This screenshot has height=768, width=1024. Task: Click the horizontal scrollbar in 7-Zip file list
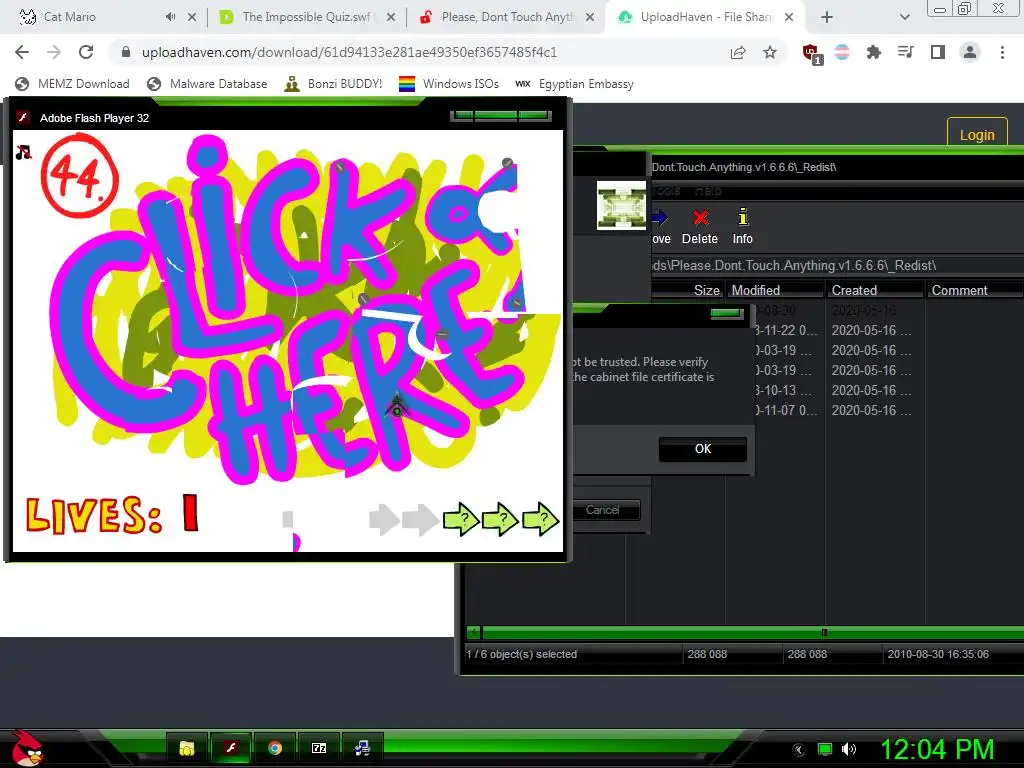point(744,632)
